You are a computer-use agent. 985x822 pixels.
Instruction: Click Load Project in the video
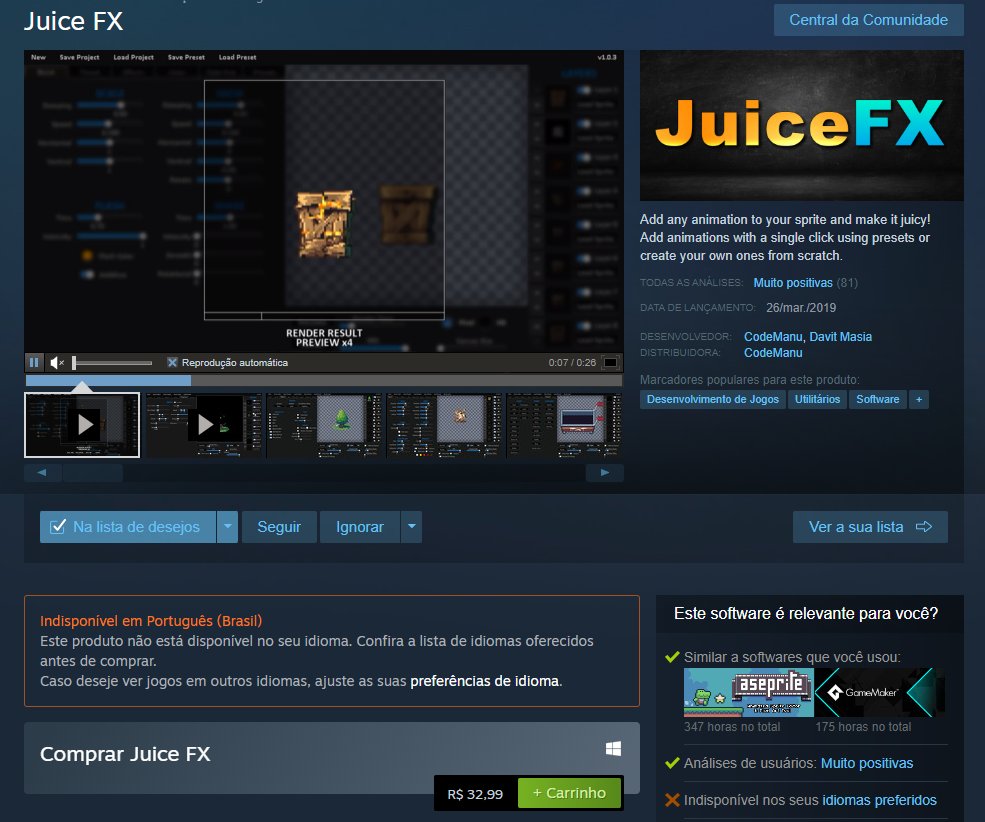[x=133, y=57]
